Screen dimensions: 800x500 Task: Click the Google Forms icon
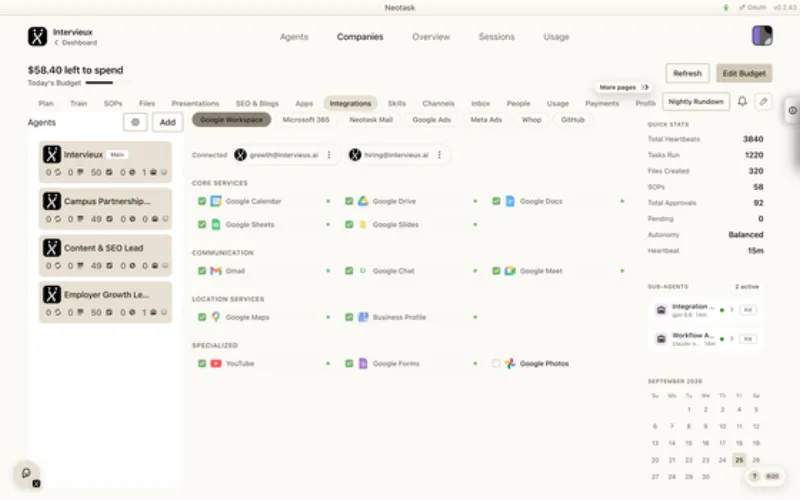(x=363, y=364)
